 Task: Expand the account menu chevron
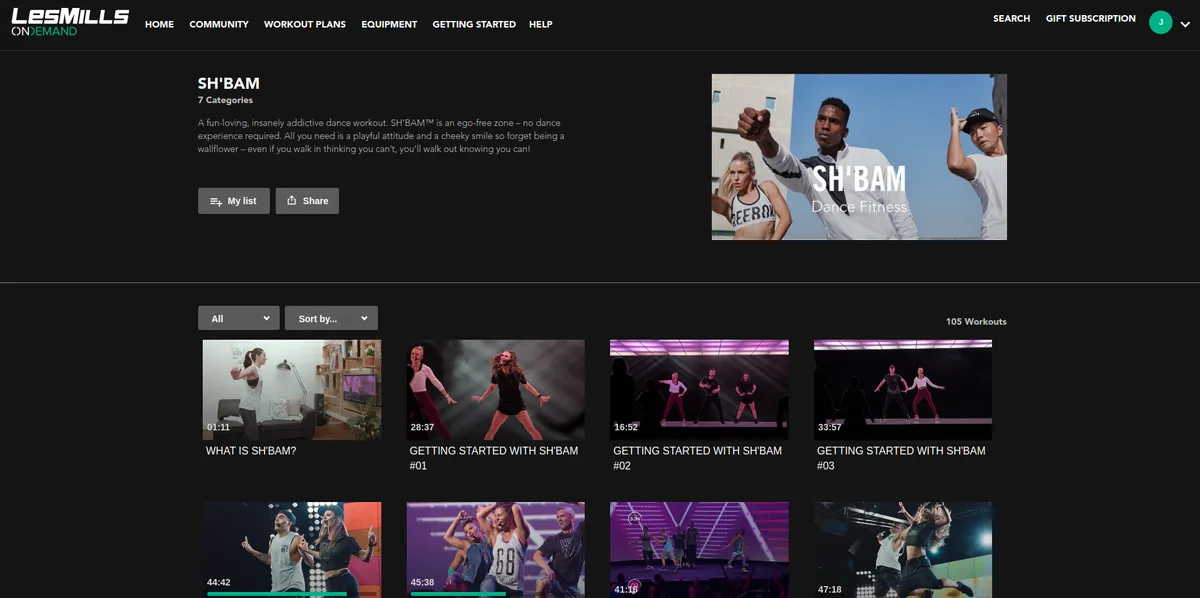(x=1185, y=23)
